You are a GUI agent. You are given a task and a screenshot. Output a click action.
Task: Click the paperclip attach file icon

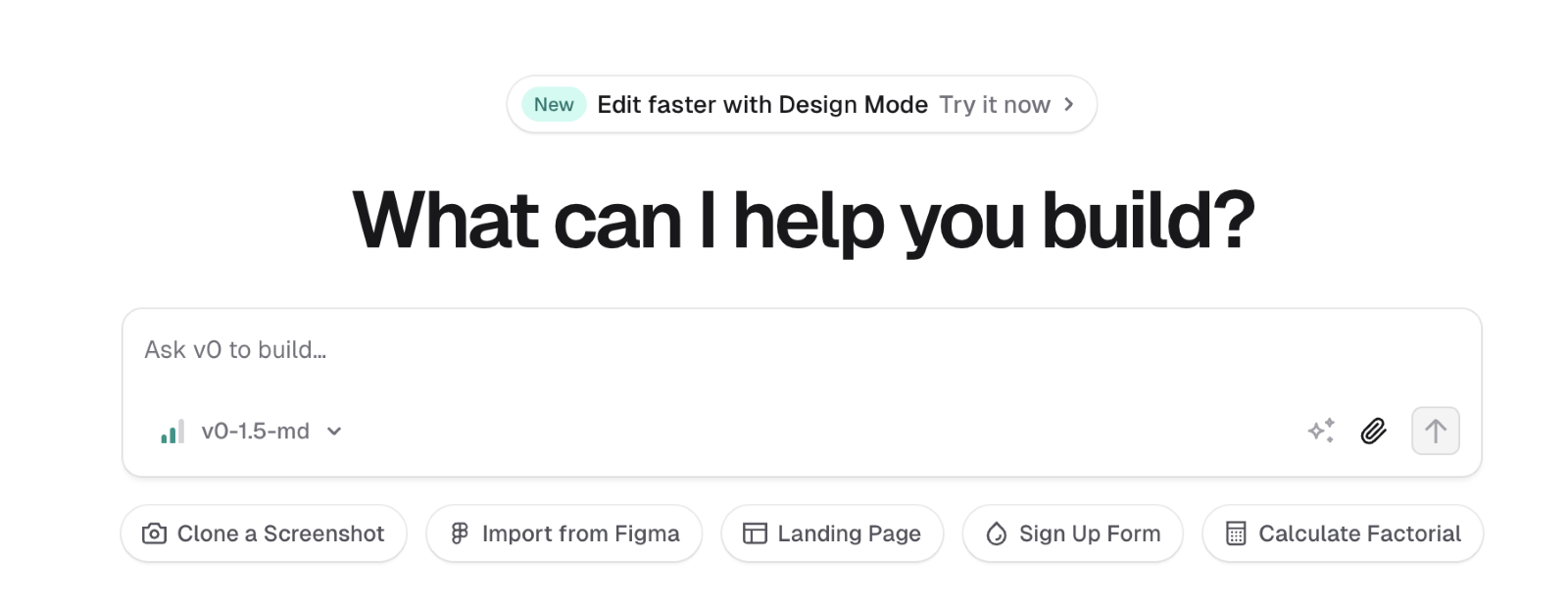point(1373,431)
